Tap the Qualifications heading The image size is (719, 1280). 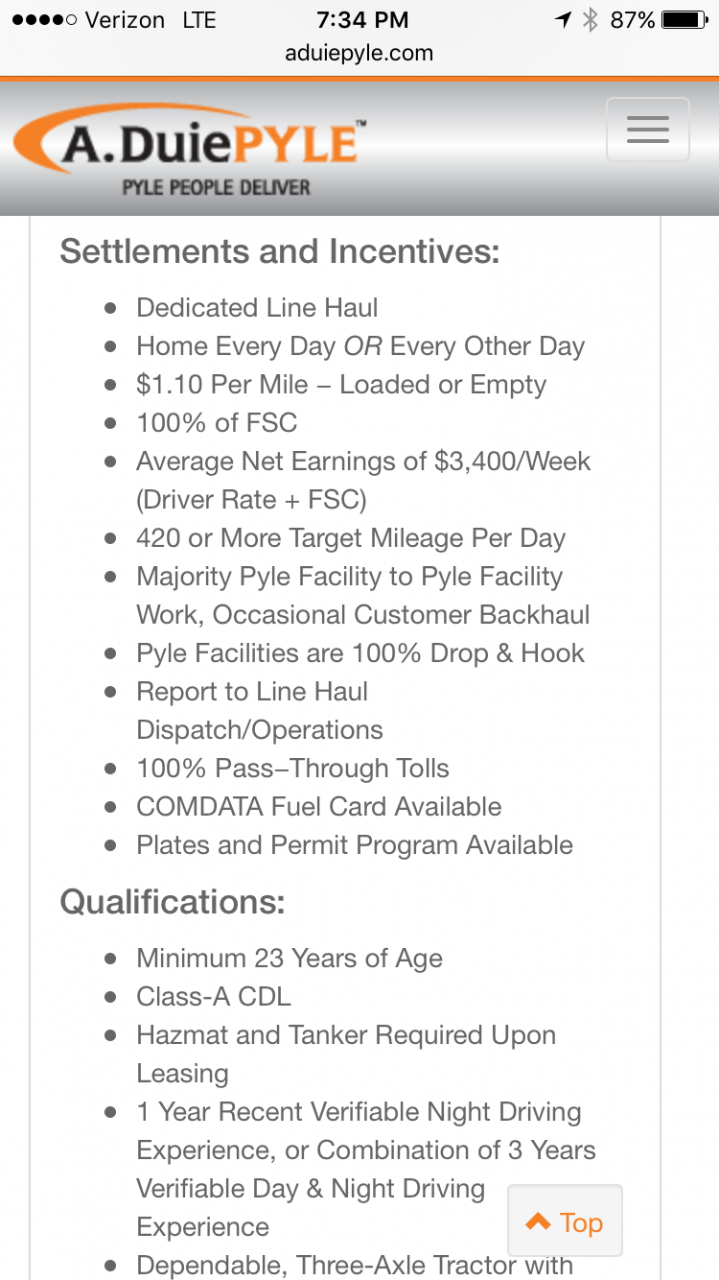[172, 902]
